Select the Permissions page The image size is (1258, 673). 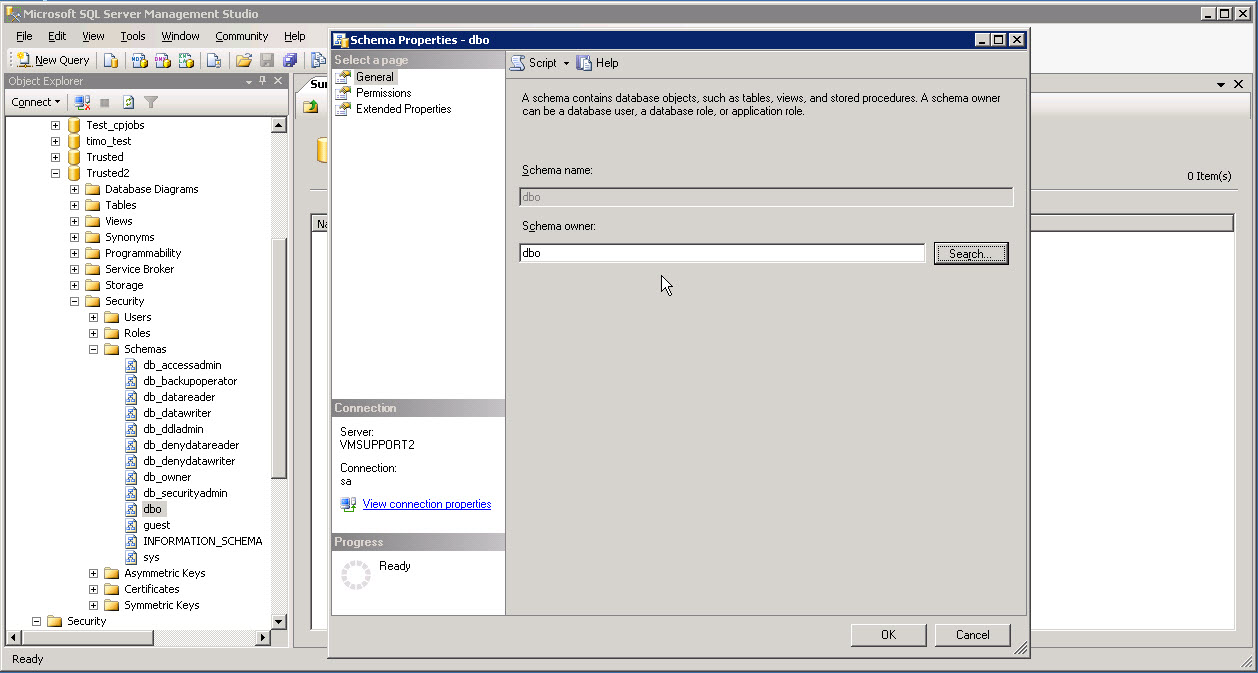click(383, 93)
